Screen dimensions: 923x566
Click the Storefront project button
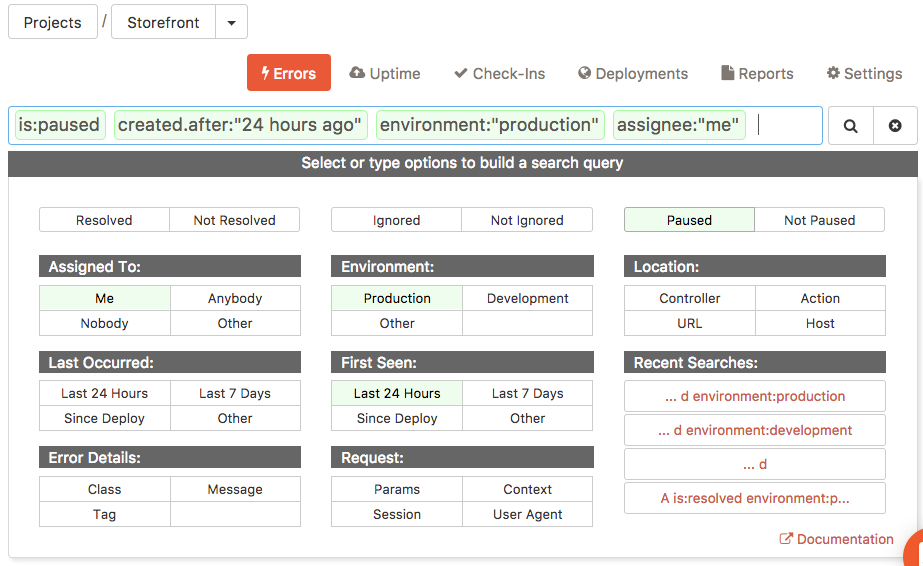163,22
